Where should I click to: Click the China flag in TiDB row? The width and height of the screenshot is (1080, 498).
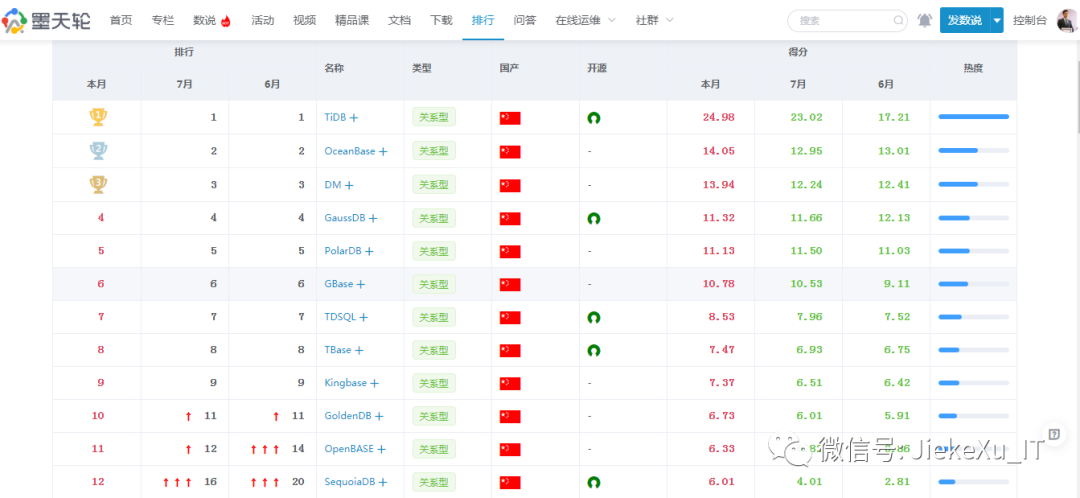coord(510,118)
